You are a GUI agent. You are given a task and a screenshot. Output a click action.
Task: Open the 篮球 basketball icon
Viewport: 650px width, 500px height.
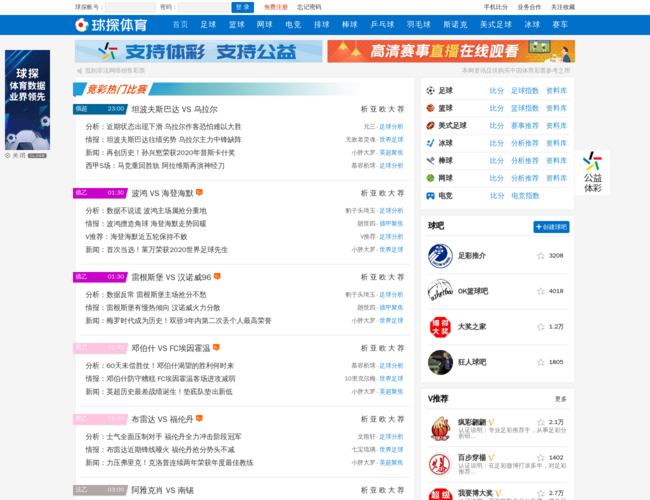[430, 108]
